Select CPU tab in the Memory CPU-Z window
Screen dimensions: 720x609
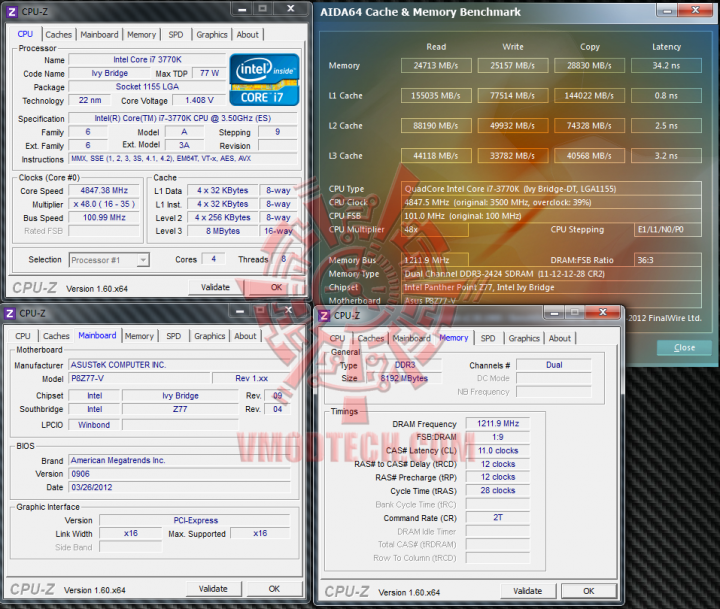[x=337, y=338]
